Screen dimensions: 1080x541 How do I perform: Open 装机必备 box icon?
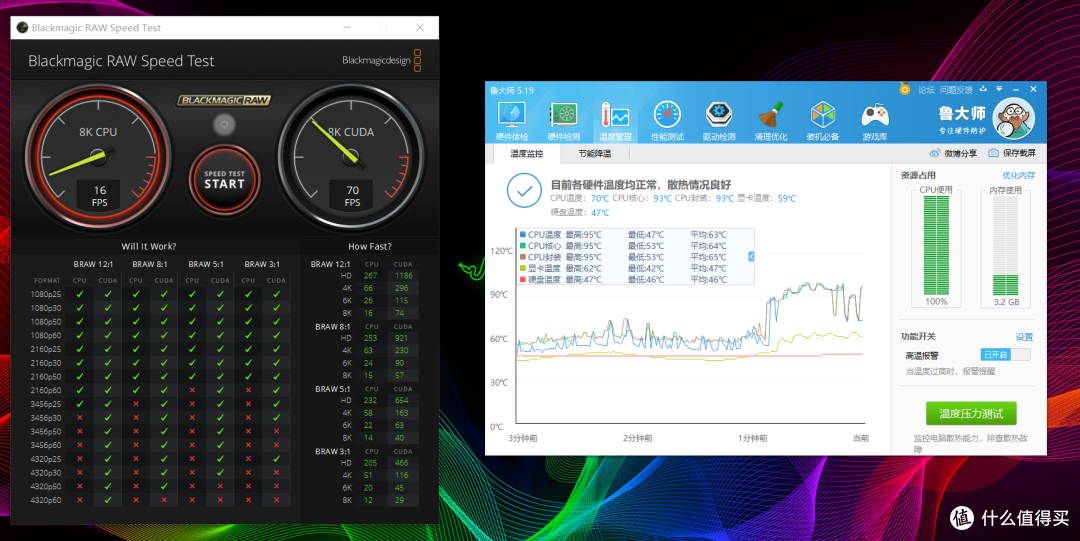point(822,115)
